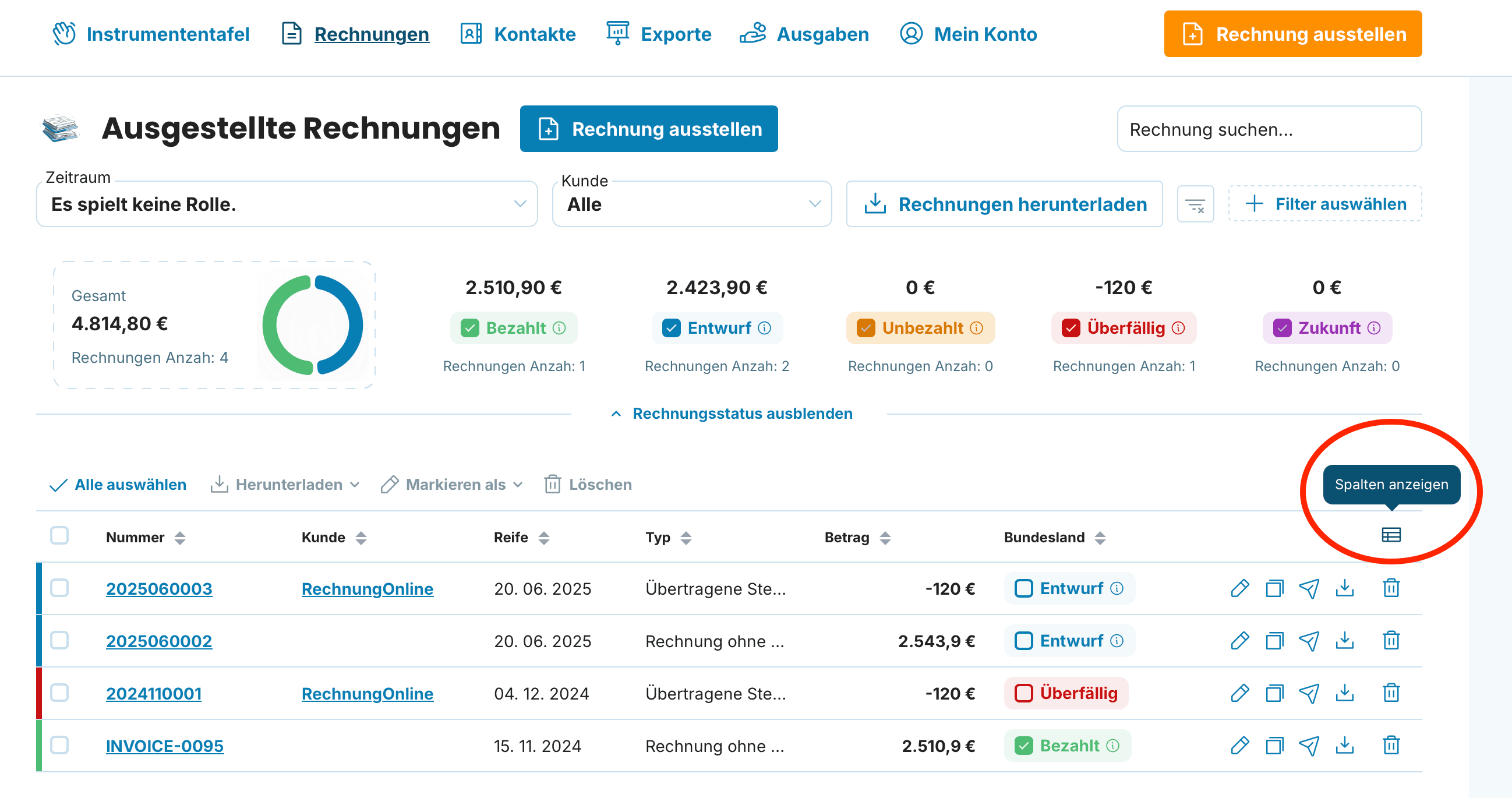The image size is (1512, 798).
Task: Send invoice 2025060002 with paper plane icon
Action: (1309, 641)
